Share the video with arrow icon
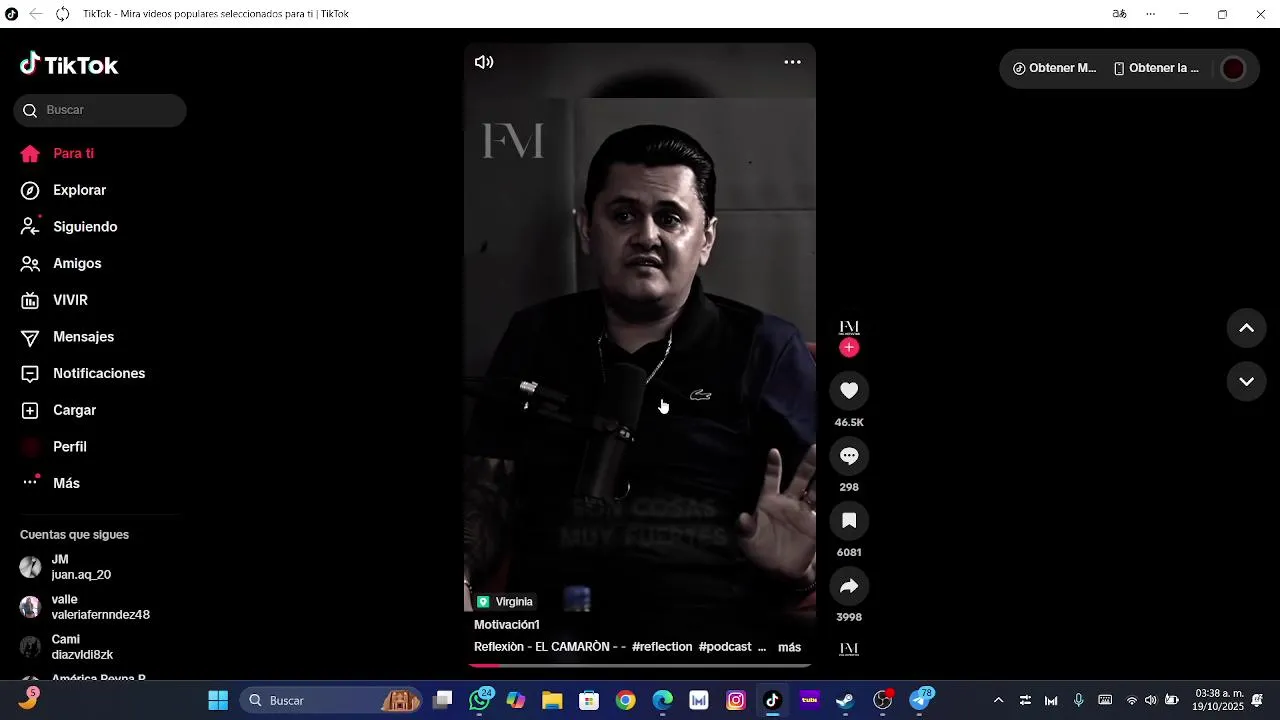The image size is (1280, 720). [x=849, y=586]
